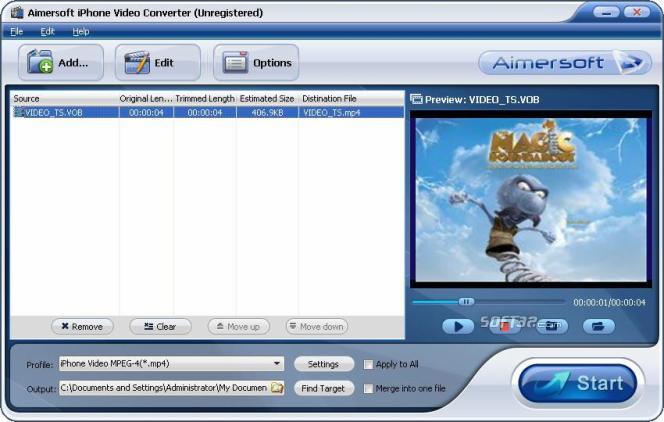
Task: Browse output folder using the folder icon
Action: coord(277,388)
